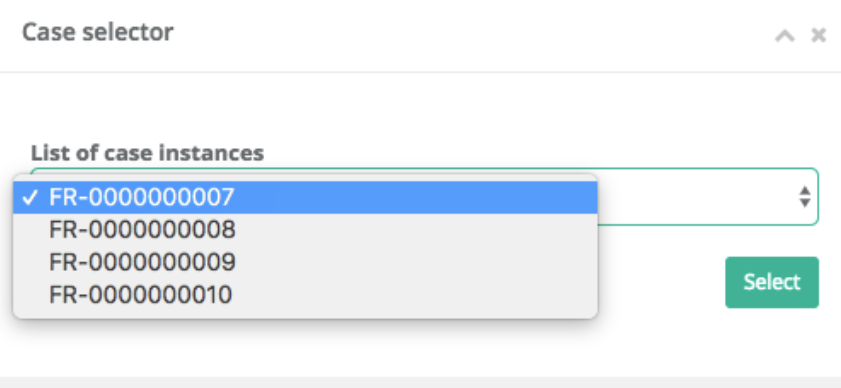841x388 pixels.
Task: Click the Case selector panel title
Action: coord(98,32)
